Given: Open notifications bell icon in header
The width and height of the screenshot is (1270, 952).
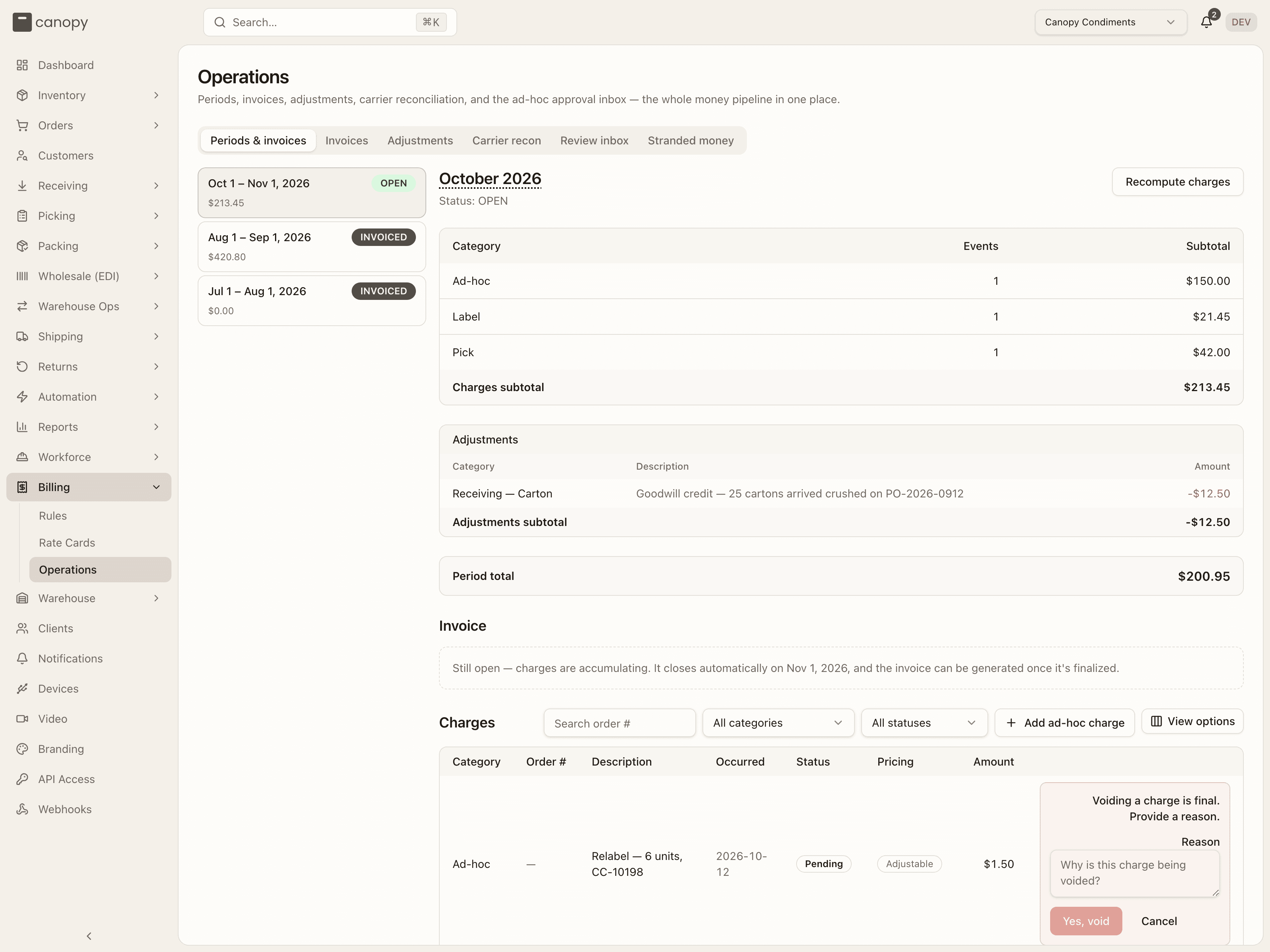Looking at the screenshot, I should [1206, 22].
